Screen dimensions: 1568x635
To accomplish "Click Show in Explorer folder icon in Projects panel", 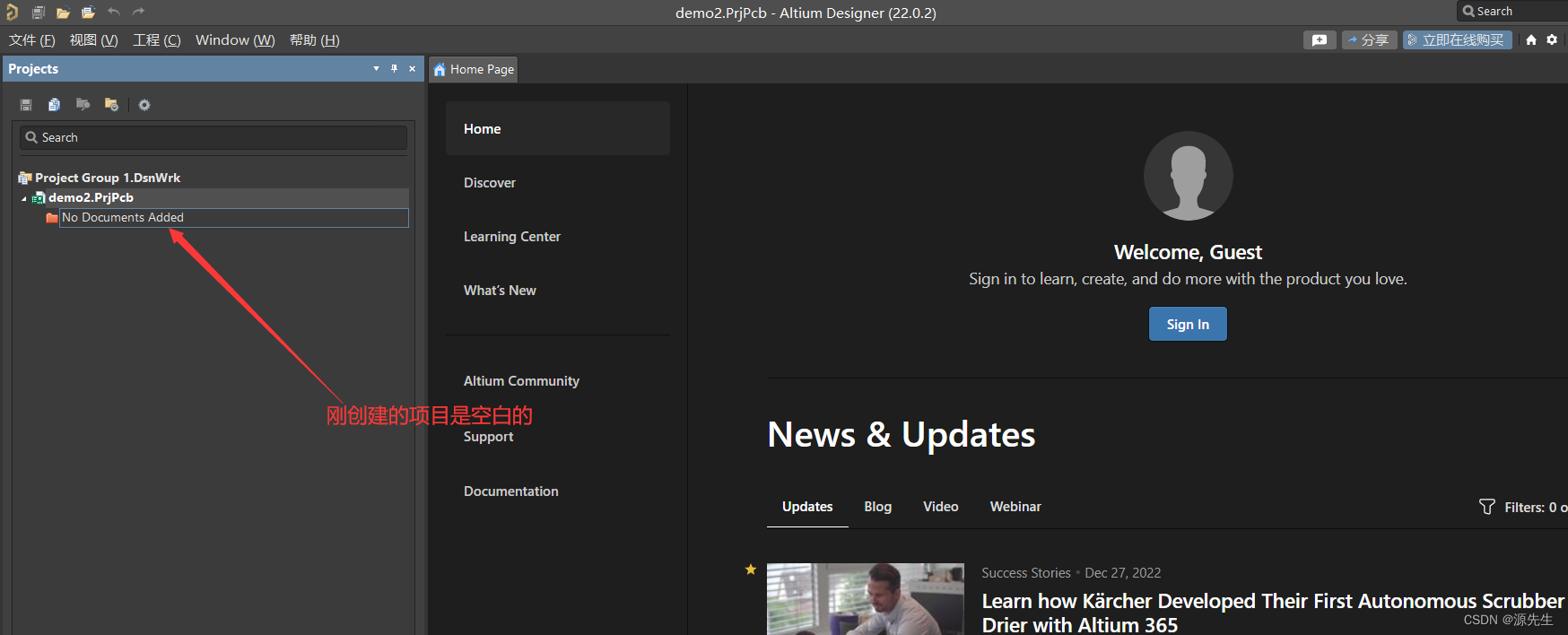I will coord(83,105).
